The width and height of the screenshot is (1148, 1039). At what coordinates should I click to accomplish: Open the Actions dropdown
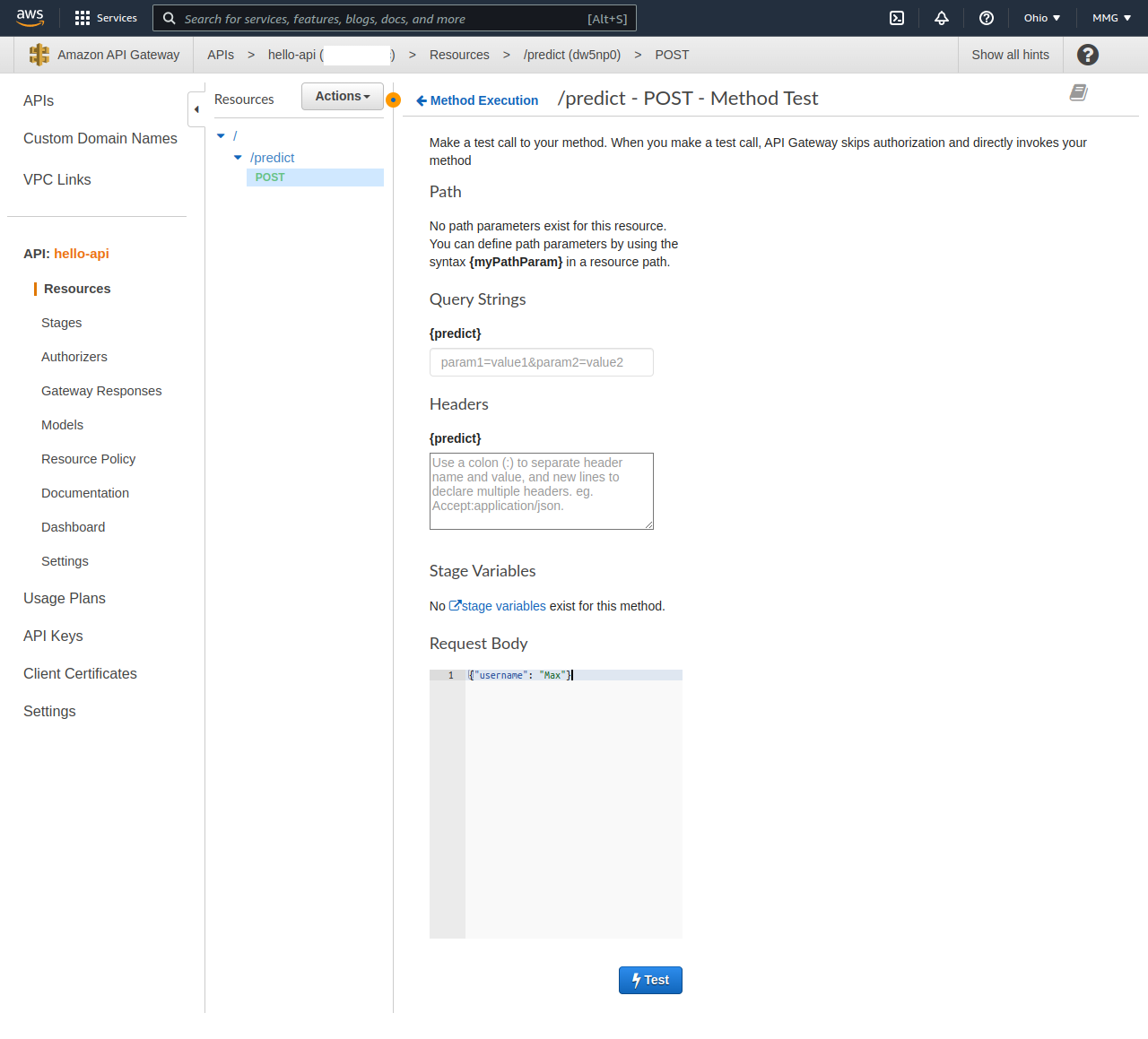tap(343, 96)
